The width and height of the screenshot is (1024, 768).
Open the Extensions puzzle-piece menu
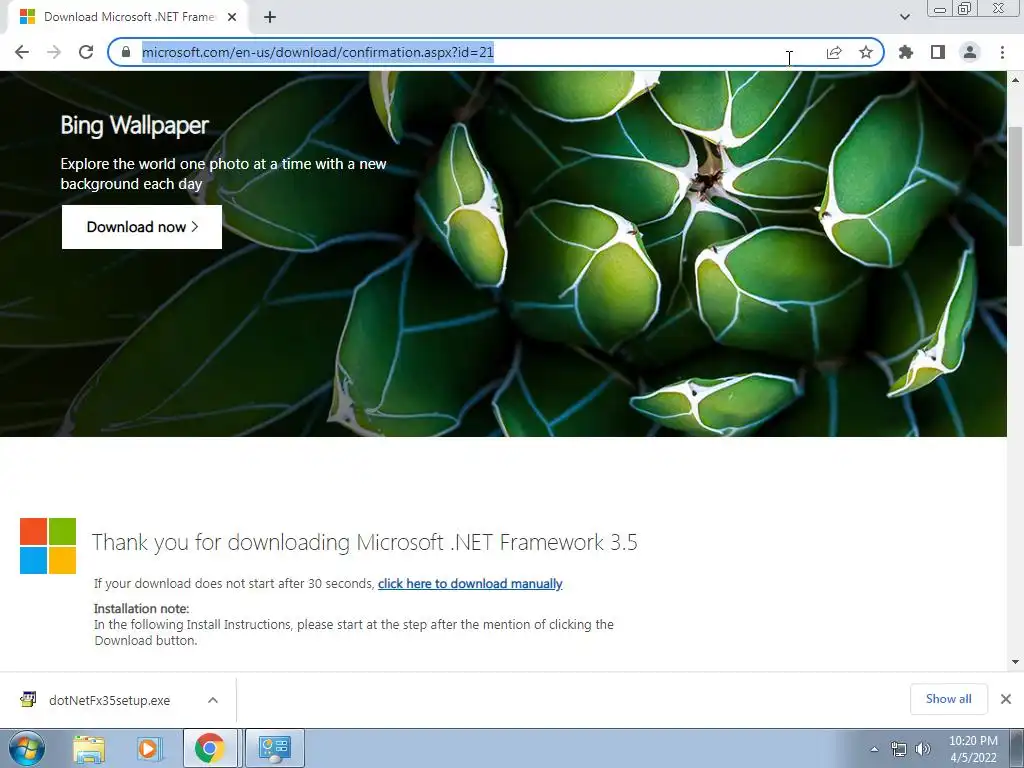(x=906, y=52)
